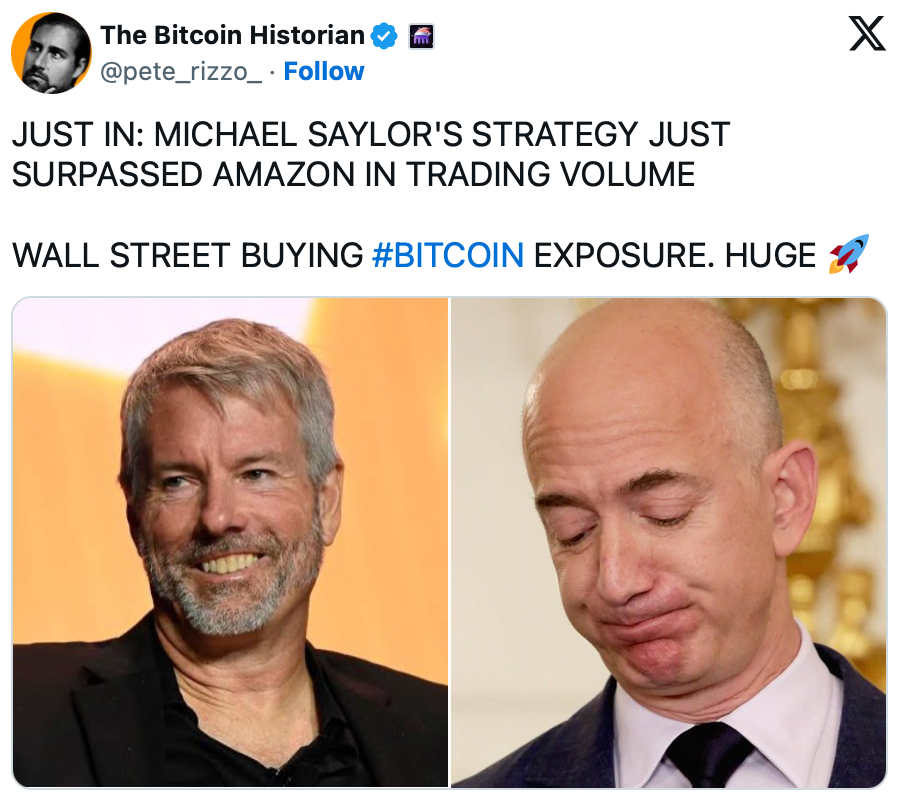
Task: Open right photo of bald man in suit
Action: (669, 542)
